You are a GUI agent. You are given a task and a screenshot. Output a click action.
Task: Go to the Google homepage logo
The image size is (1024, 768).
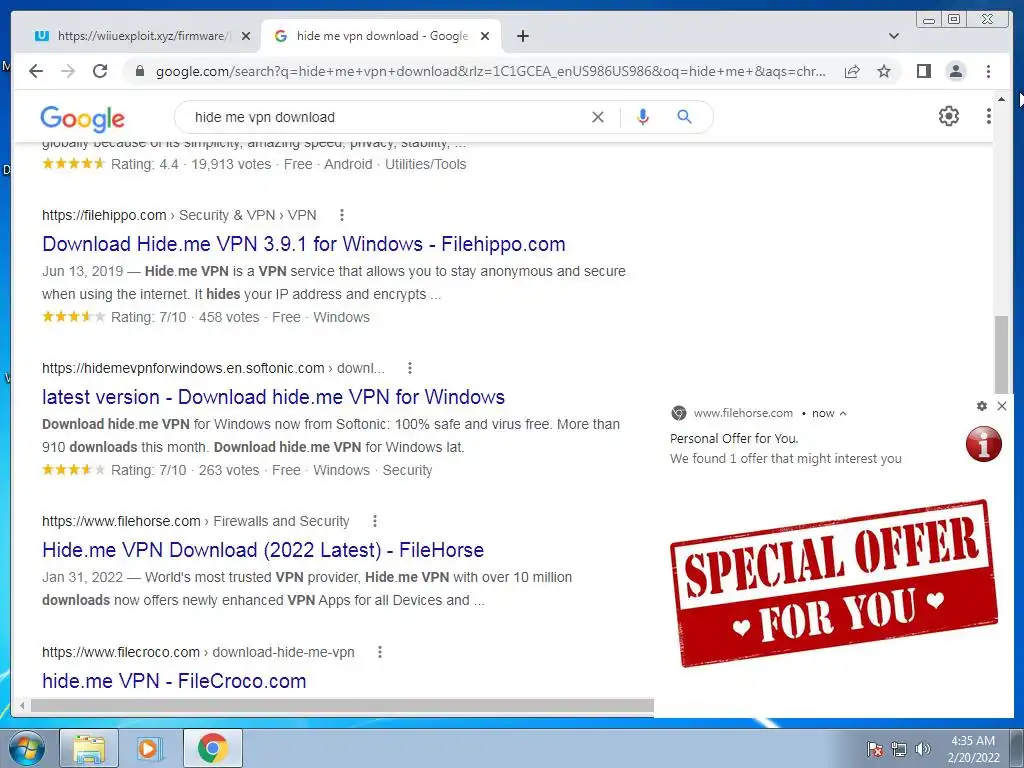82,118
